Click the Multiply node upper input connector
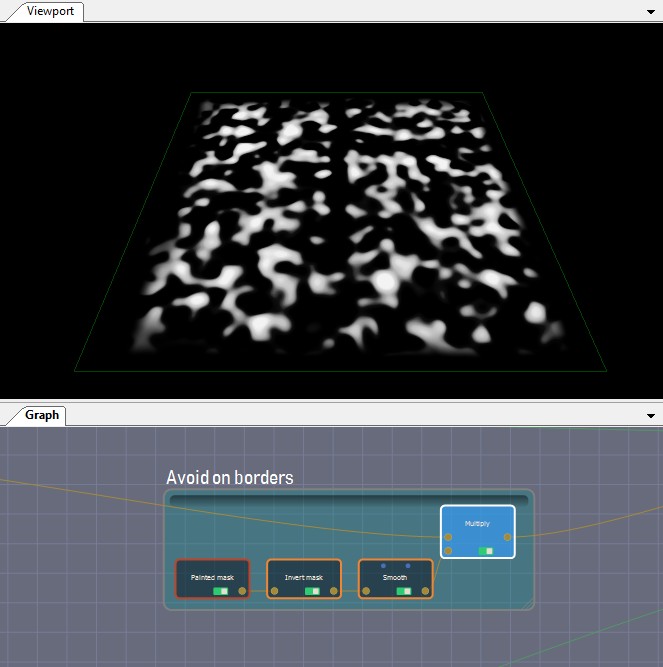Screen dimensions: 663x667 [x=448, y=537]
